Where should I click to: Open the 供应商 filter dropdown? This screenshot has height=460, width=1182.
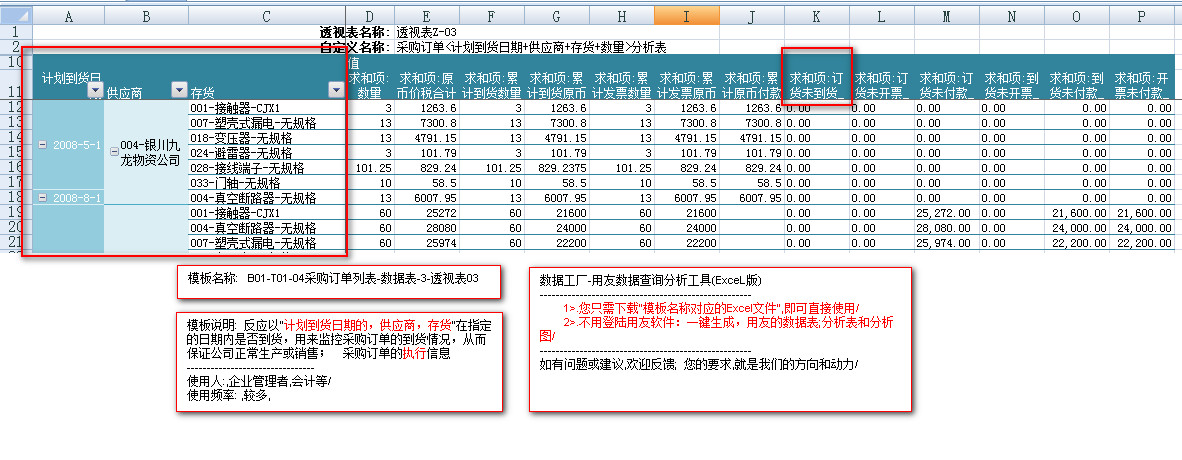(179, 91)
